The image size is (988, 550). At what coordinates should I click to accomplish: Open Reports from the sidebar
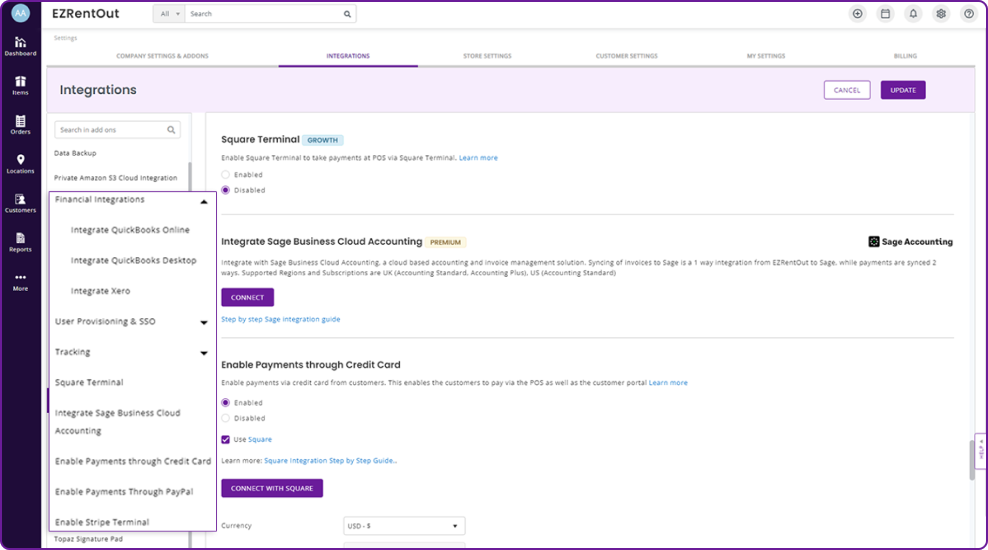point(20,242)
